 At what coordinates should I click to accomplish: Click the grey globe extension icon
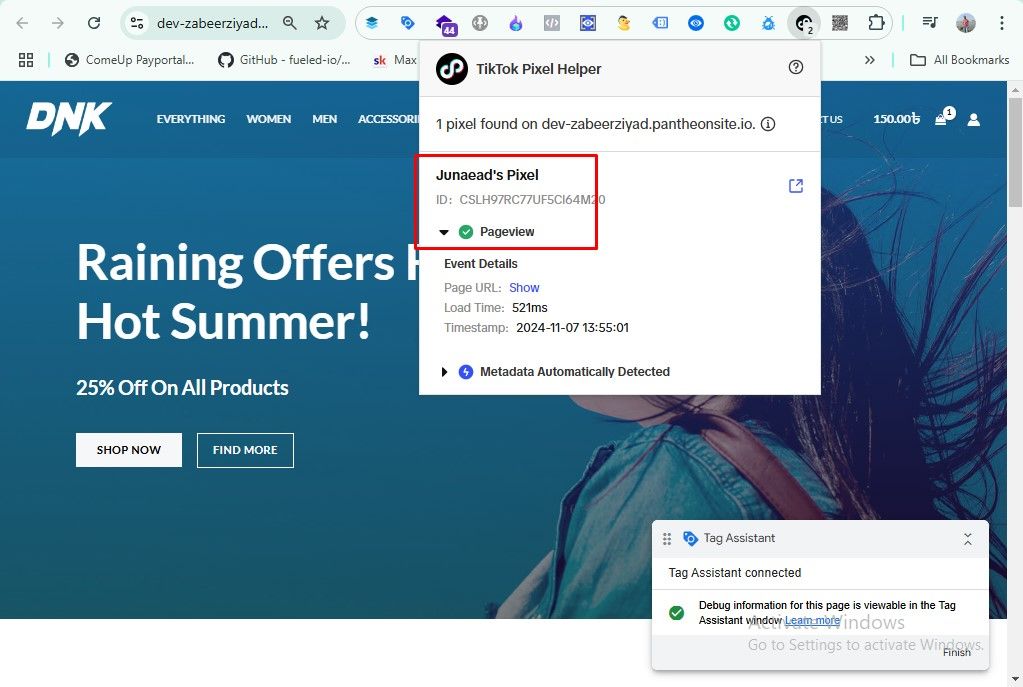[480, 23]
